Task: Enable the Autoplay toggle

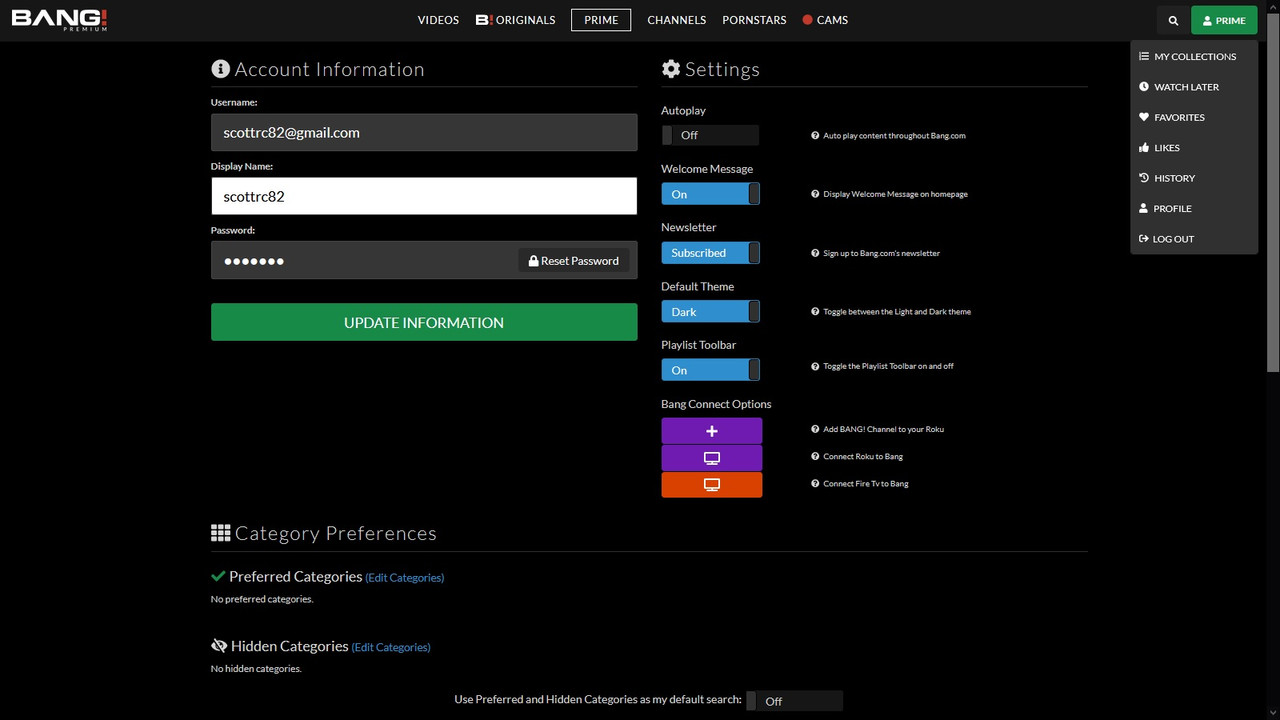Action: point(710,135)
